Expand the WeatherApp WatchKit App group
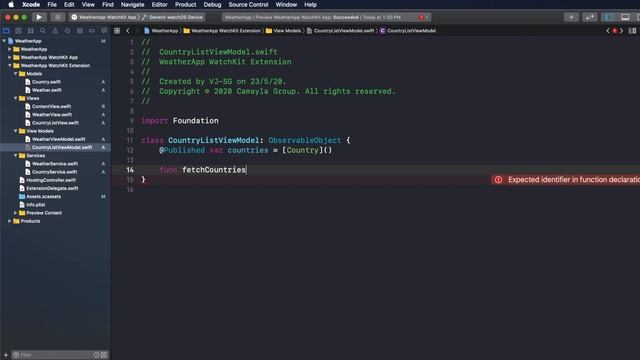640x360 pixels. 10,57
